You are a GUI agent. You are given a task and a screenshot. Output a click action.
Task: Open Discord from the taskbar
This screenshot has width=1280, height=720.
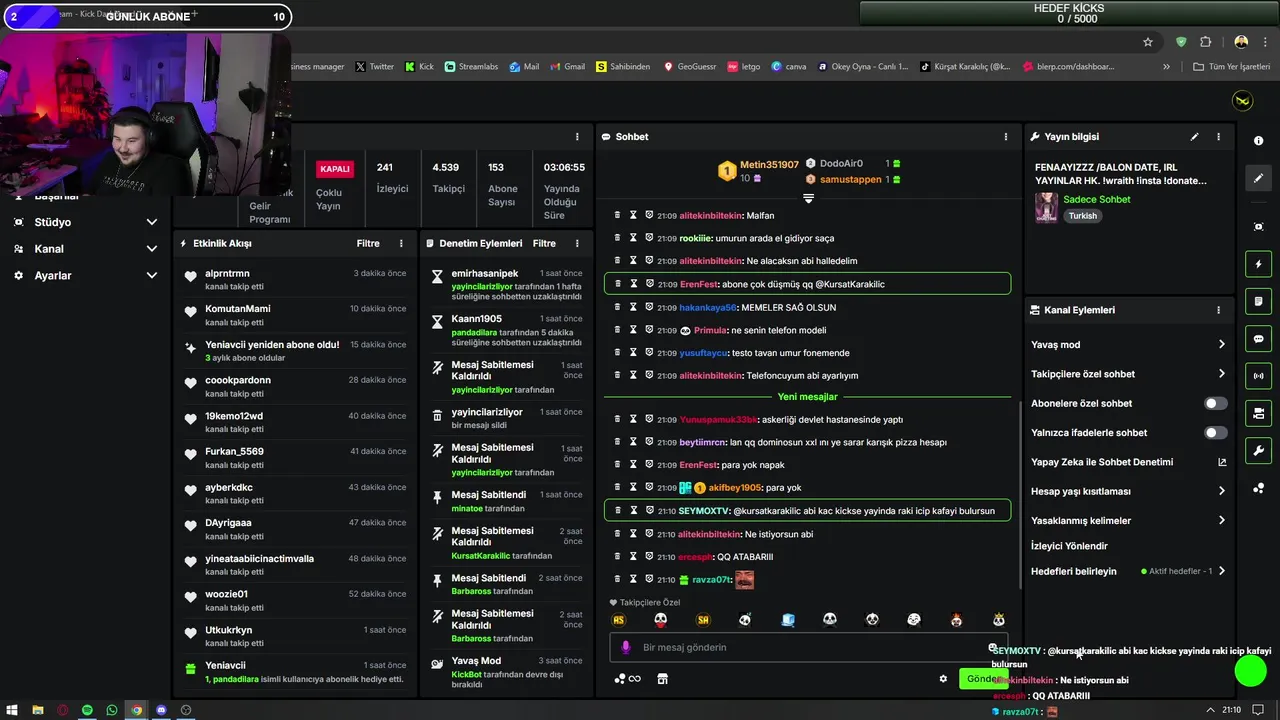click(161, 710)
